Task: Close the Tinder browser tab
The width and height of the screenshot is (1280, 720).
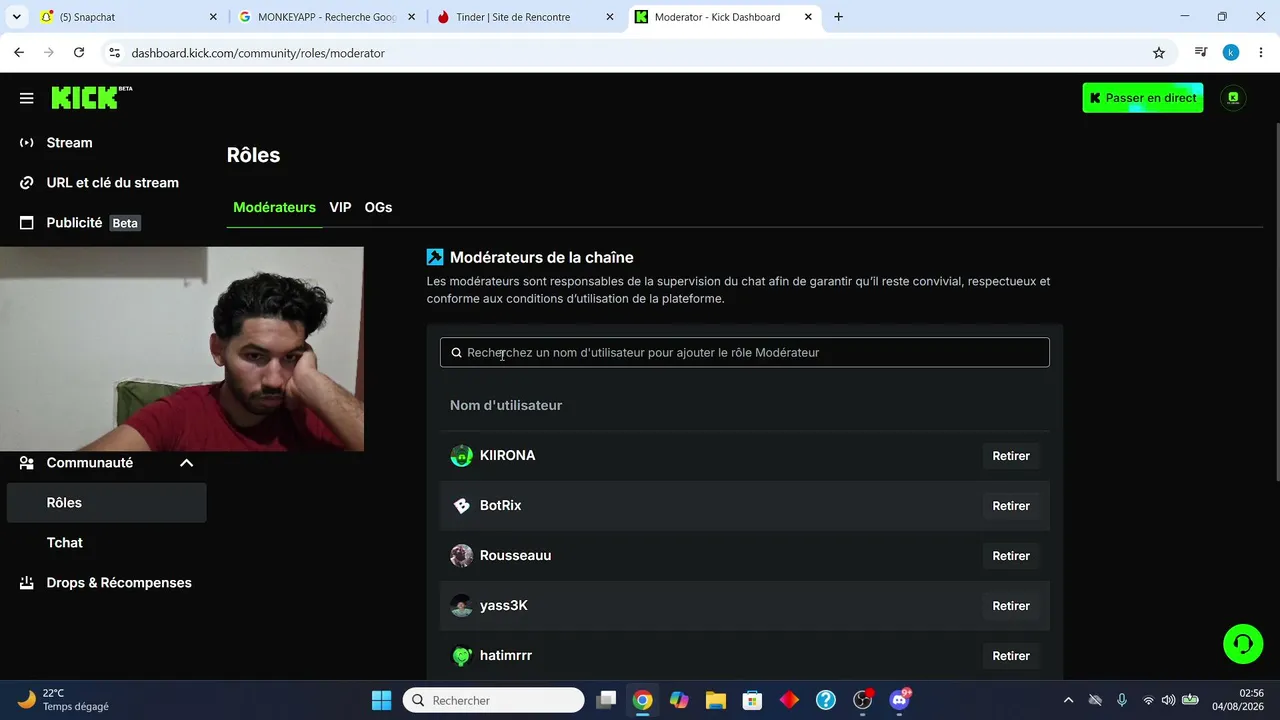Action: tap(610, 17)
